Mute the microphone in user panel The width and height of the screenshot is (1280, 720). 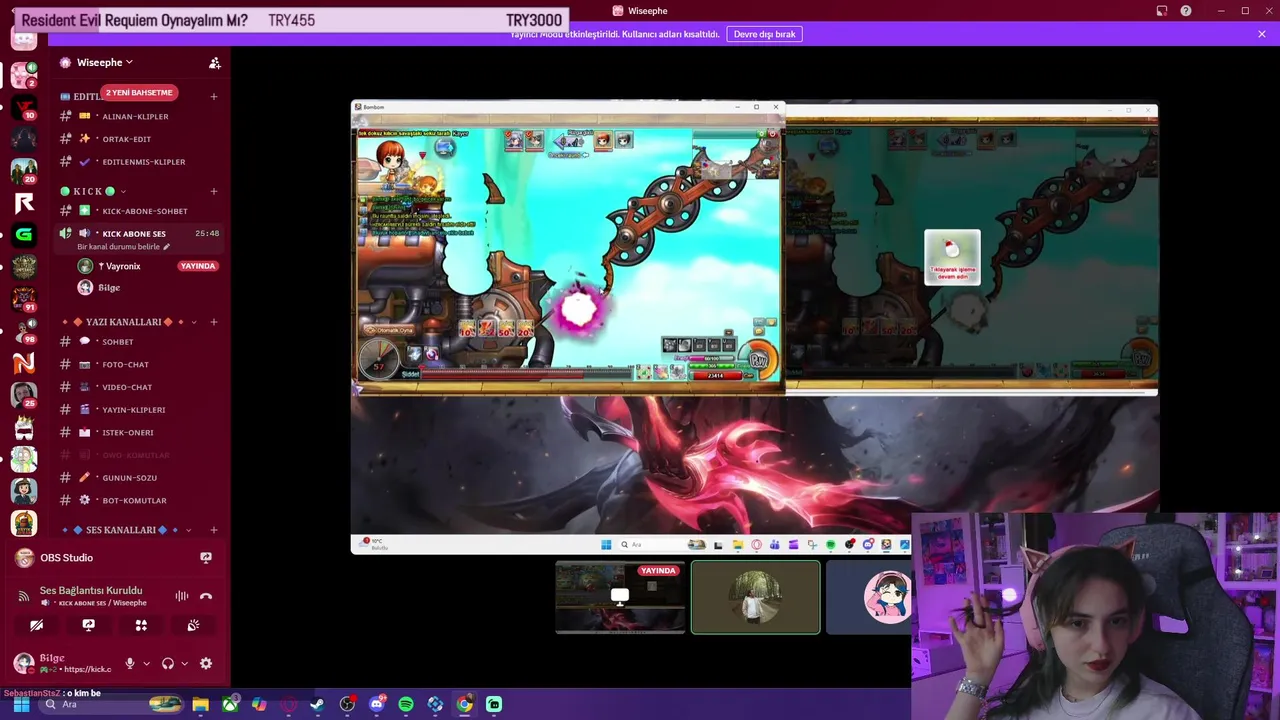[129, 663]
